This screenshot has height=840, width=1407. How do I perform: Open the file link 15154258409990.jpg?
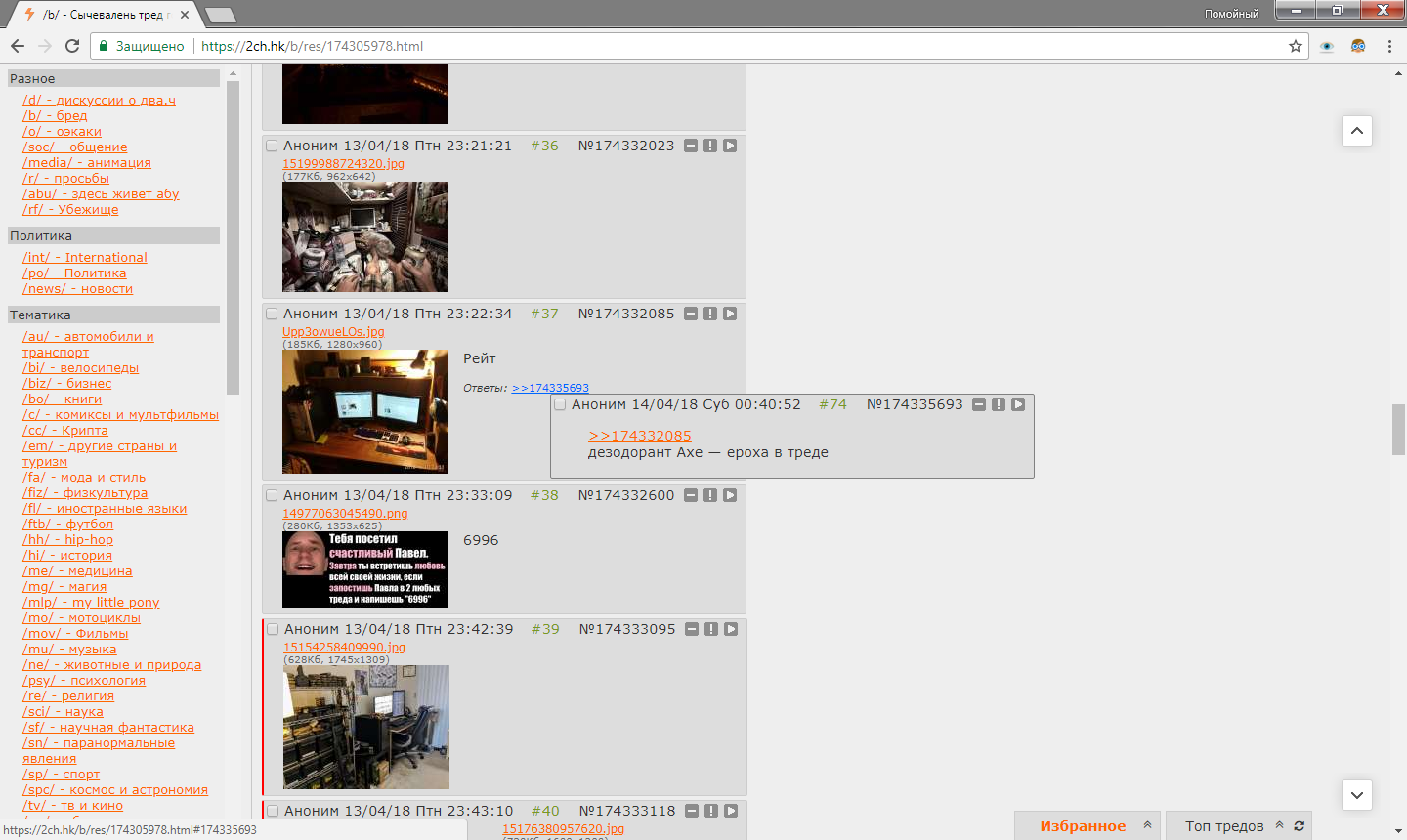click(344, 647)
